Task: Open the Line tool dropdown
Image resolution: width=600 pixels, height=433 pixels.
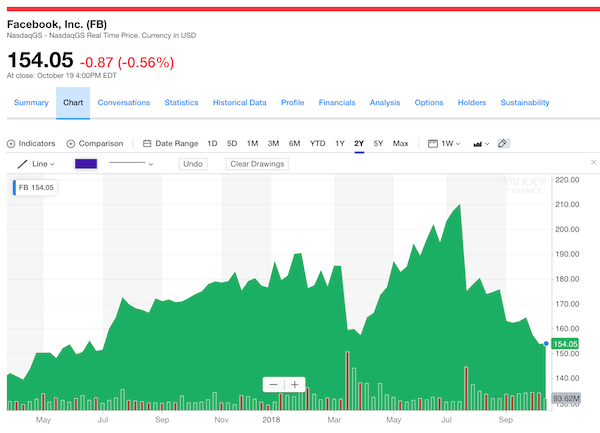Action: (x=52, y=164)
